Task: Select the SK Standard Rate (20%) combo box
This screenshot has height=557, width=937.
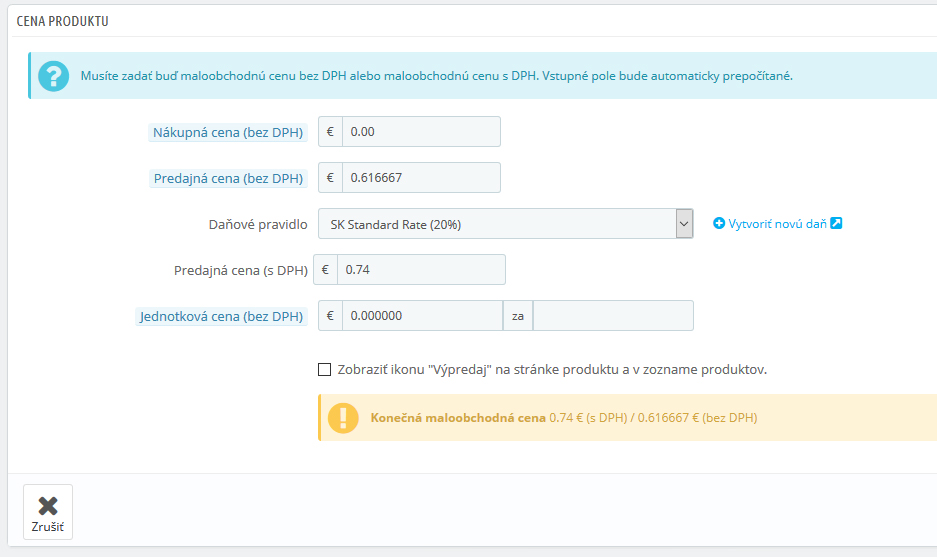Action: point(506,224)
